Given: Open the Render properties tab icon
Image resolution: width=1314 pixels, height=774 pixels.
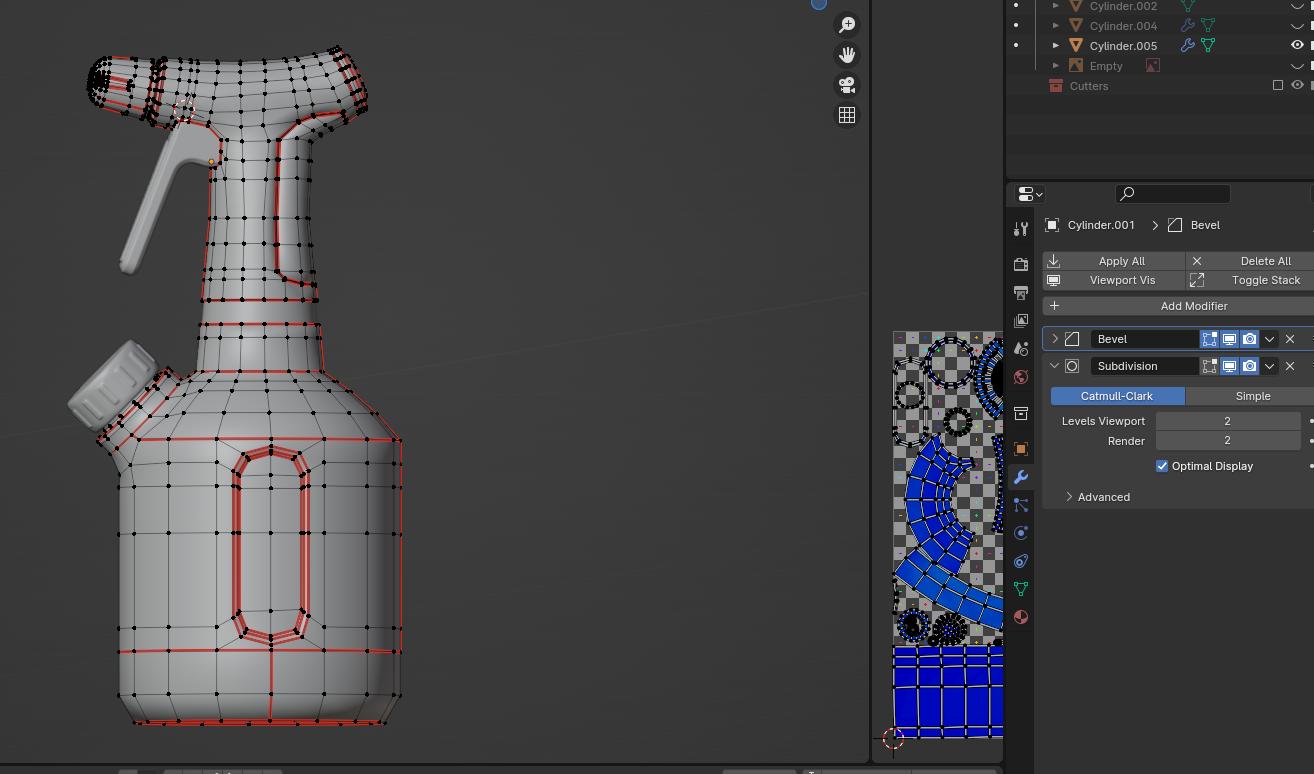Looking at the screenshot, I should click(x=1021, y=265).
